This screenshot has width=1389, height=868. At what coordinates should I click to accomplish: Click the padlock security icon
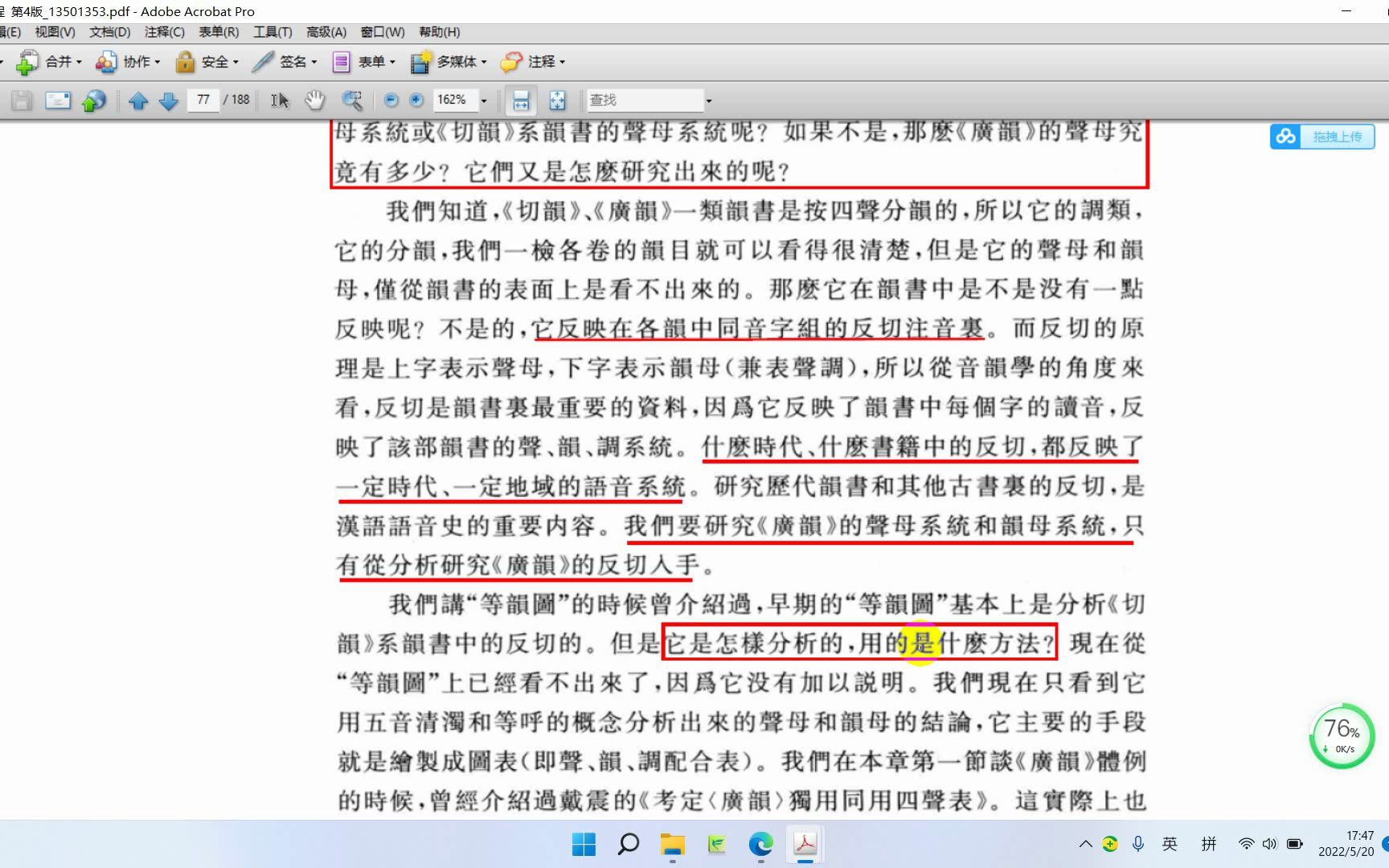(x=185, y=62)
